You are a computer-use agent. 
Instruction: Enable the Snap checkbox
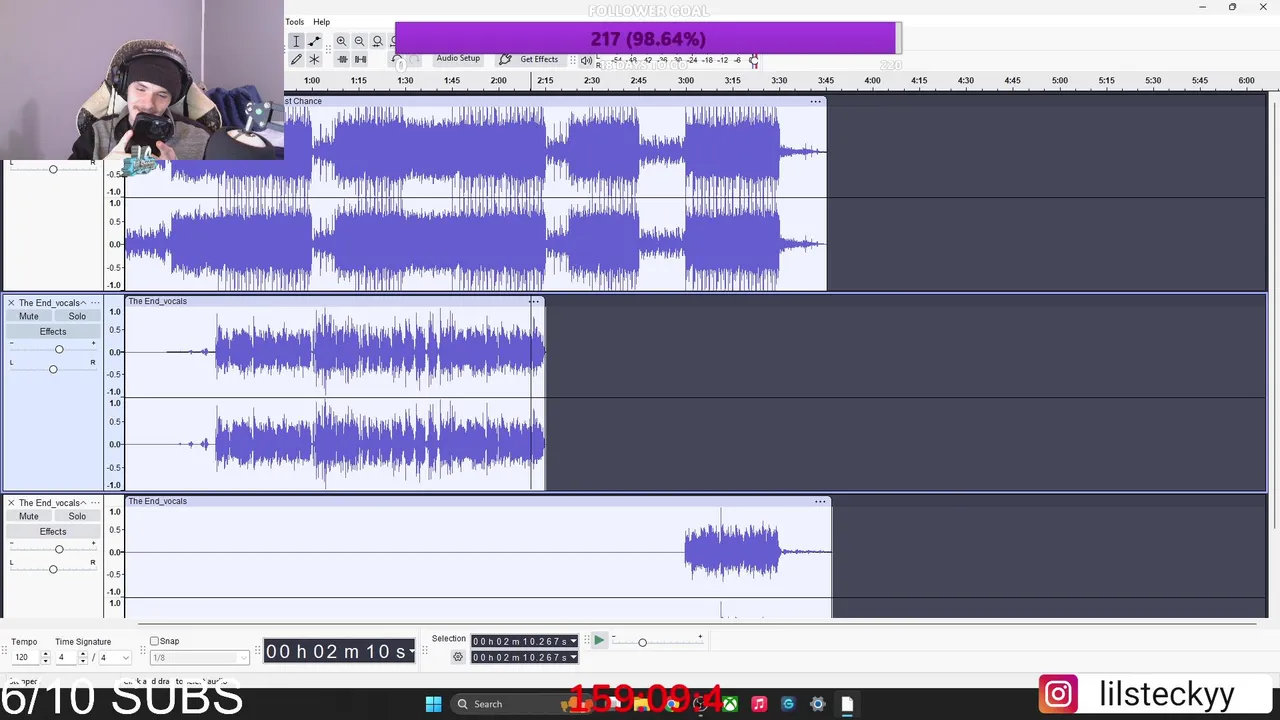[x=154, y=641]
